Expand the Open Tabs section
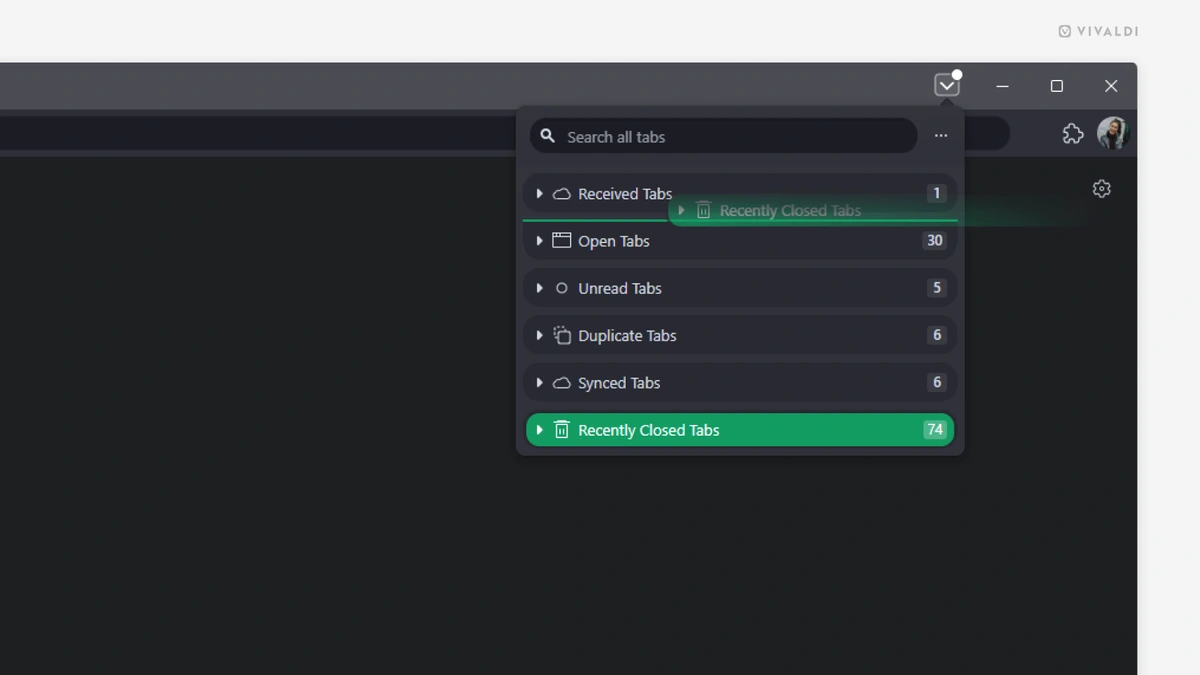Screen dimensions: 1200x675 541,240
